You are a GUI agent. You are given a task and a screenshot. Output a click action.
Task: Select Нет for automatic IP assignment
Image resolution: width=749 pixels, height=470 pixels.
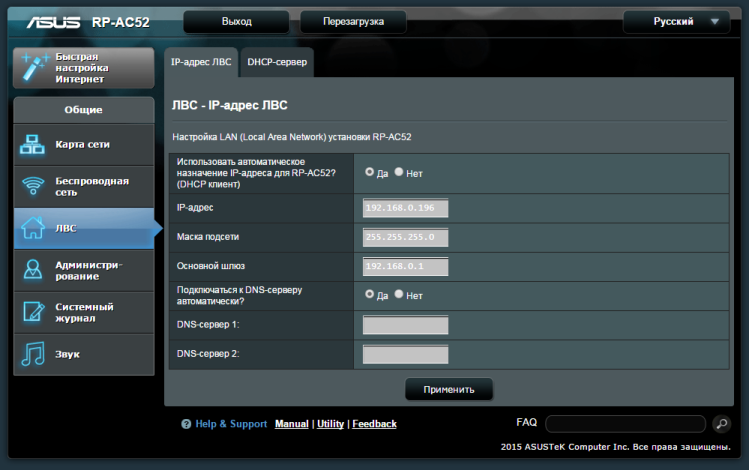pos(398,172)
